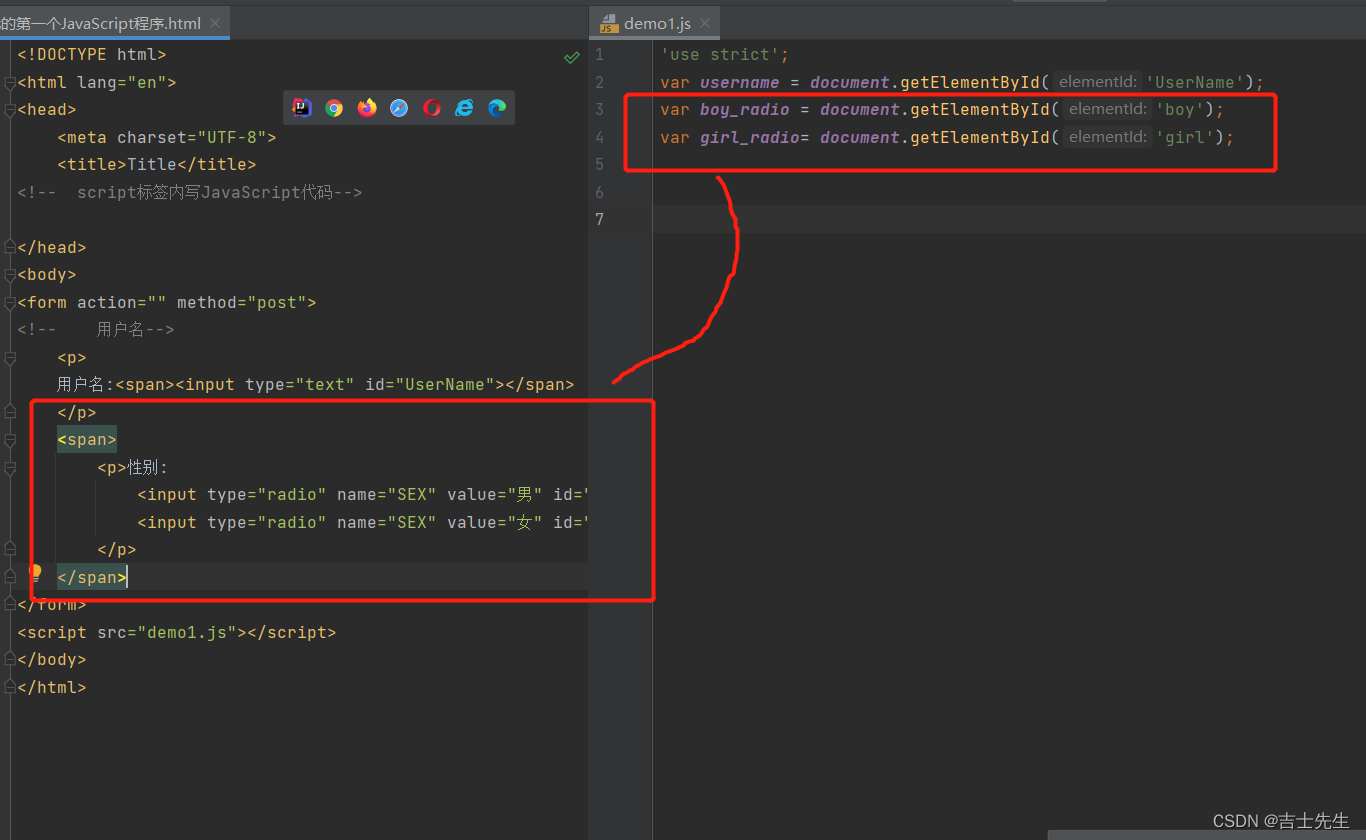
Task: Click the girl_radio variable name
Action: 750,137
